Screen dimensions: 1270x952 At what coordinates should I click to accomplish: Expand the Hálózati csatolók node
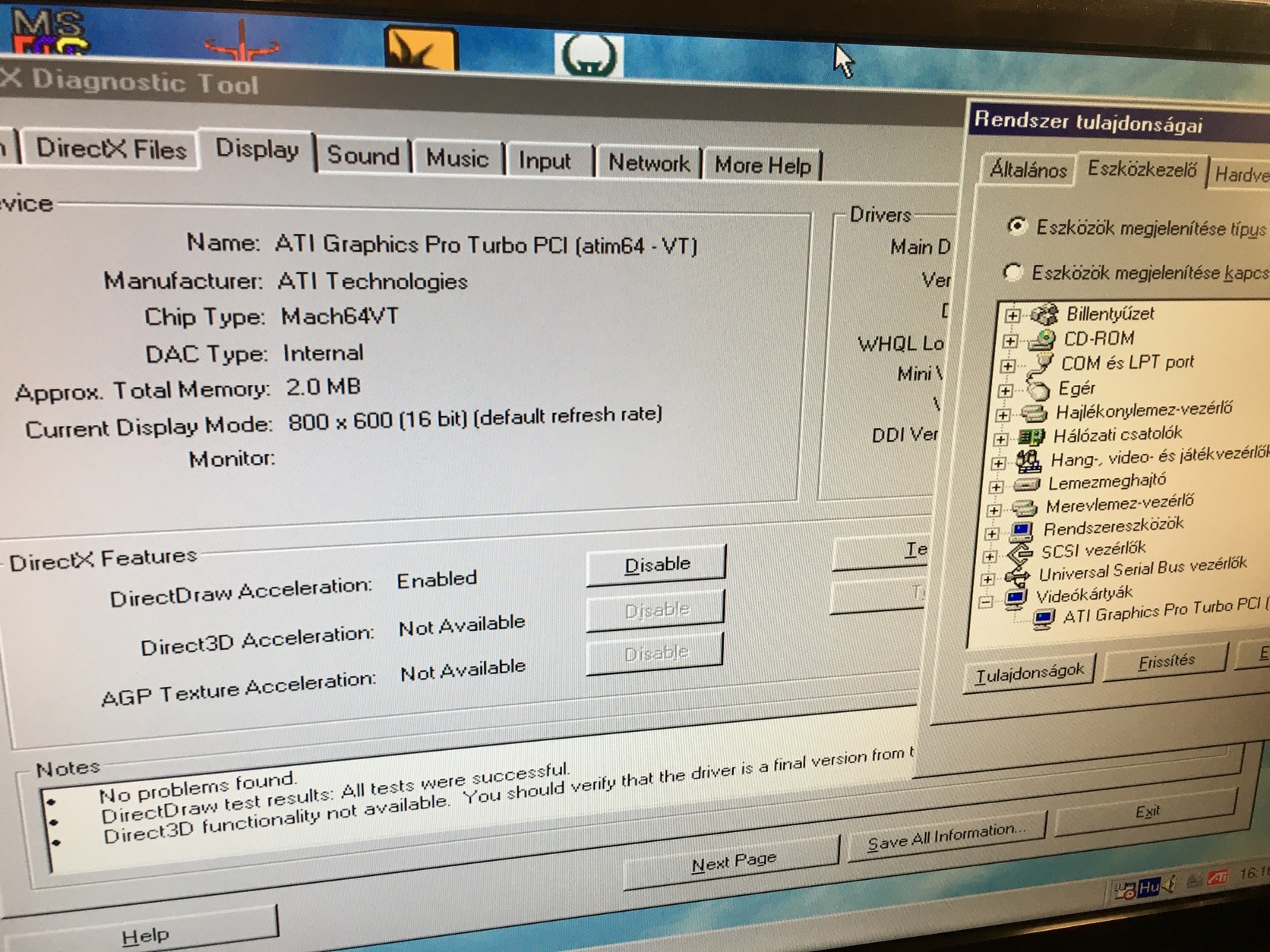(x=1000, y=439)
